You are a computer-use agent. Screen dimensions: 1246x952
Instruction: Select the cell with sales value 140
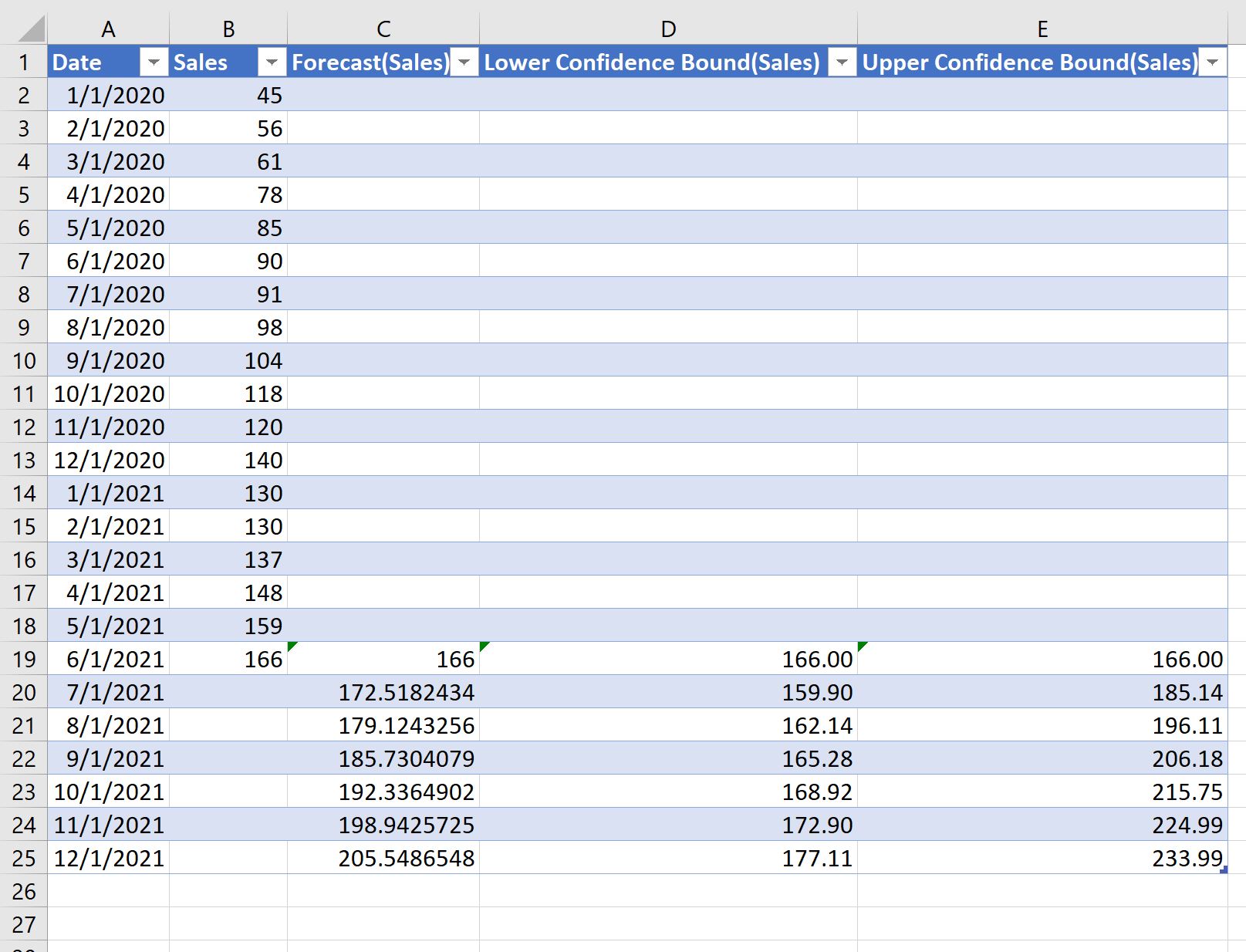(228, 461)
